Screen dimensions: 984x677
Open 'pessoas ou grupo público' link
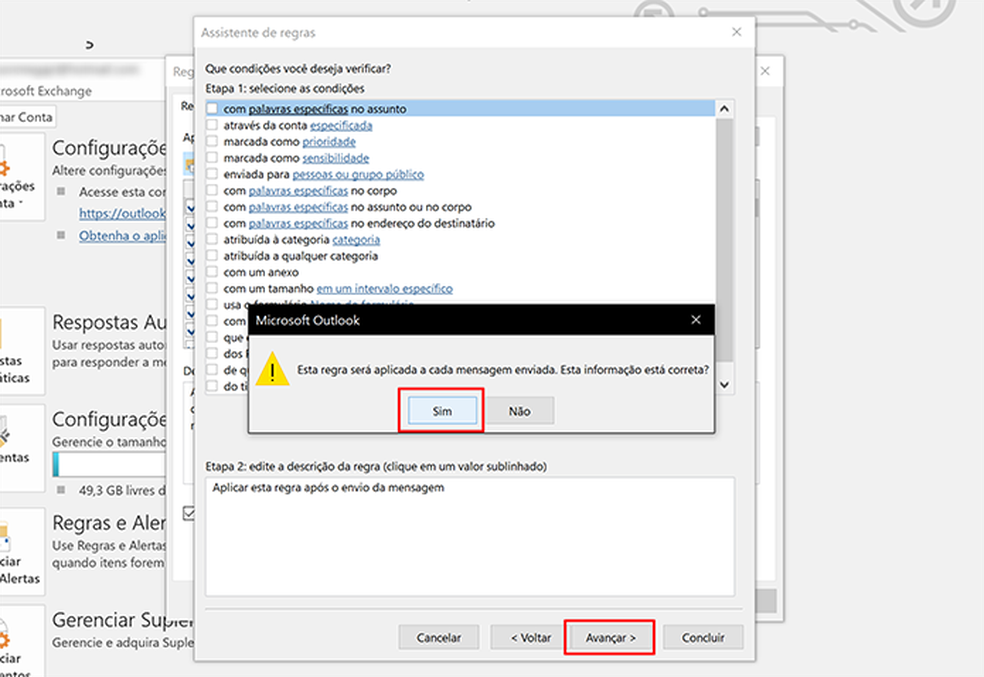tap(358, 174)
